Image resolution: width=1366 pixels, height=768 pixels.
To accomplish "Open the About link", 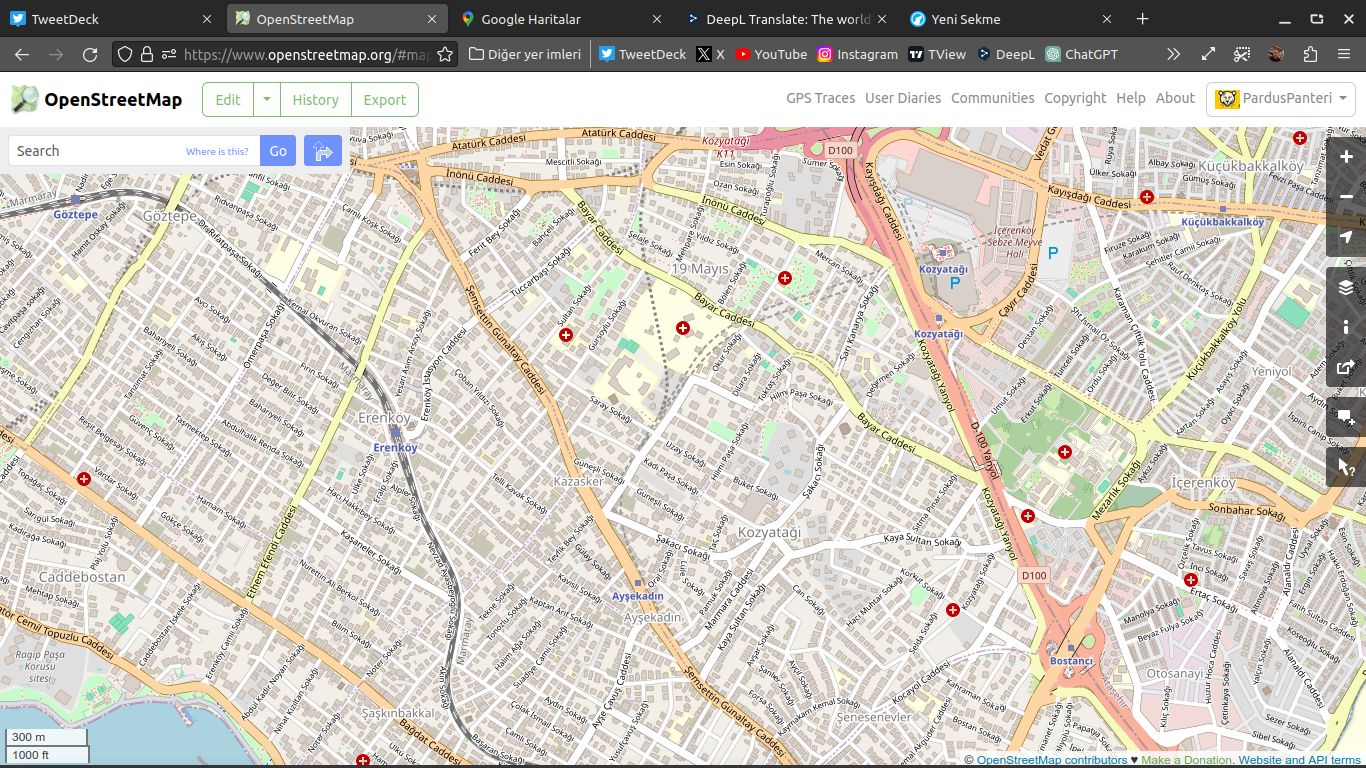I will coord(1175,98).
